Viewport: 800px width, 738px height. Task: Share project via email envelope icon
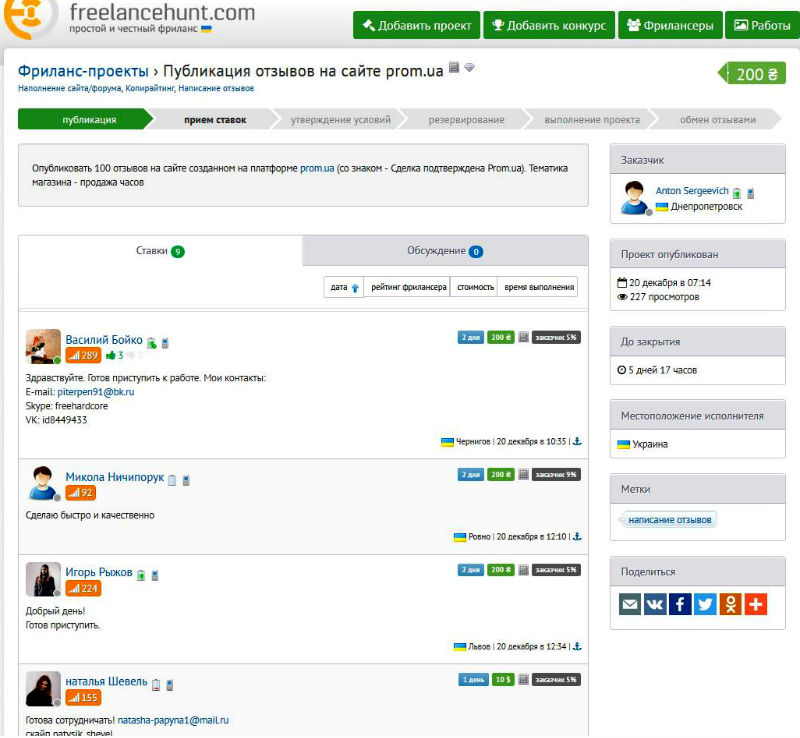tap(630, 604)
